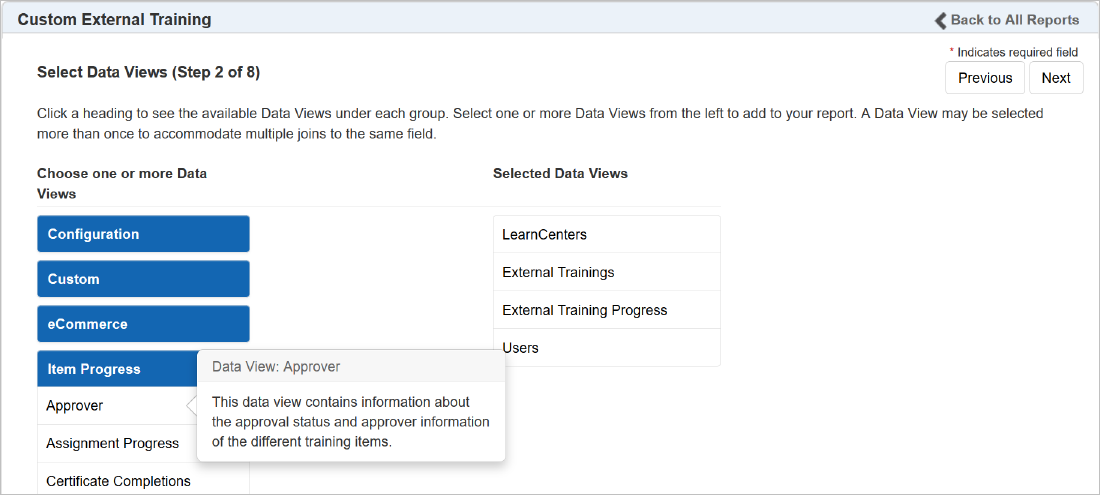Viewport: 1100px width, 495px height.
Task: Go to the Previous step
Action: (x=985, y=78)
